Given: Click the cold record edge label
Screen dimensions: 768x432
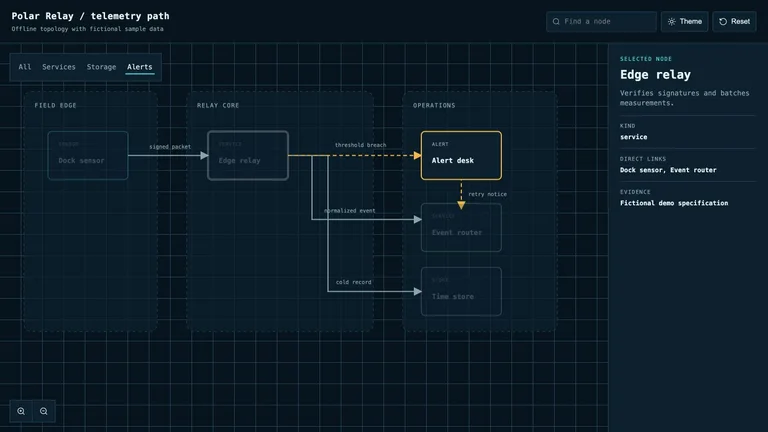Looking at the screenshot, I should pos(354,282).
